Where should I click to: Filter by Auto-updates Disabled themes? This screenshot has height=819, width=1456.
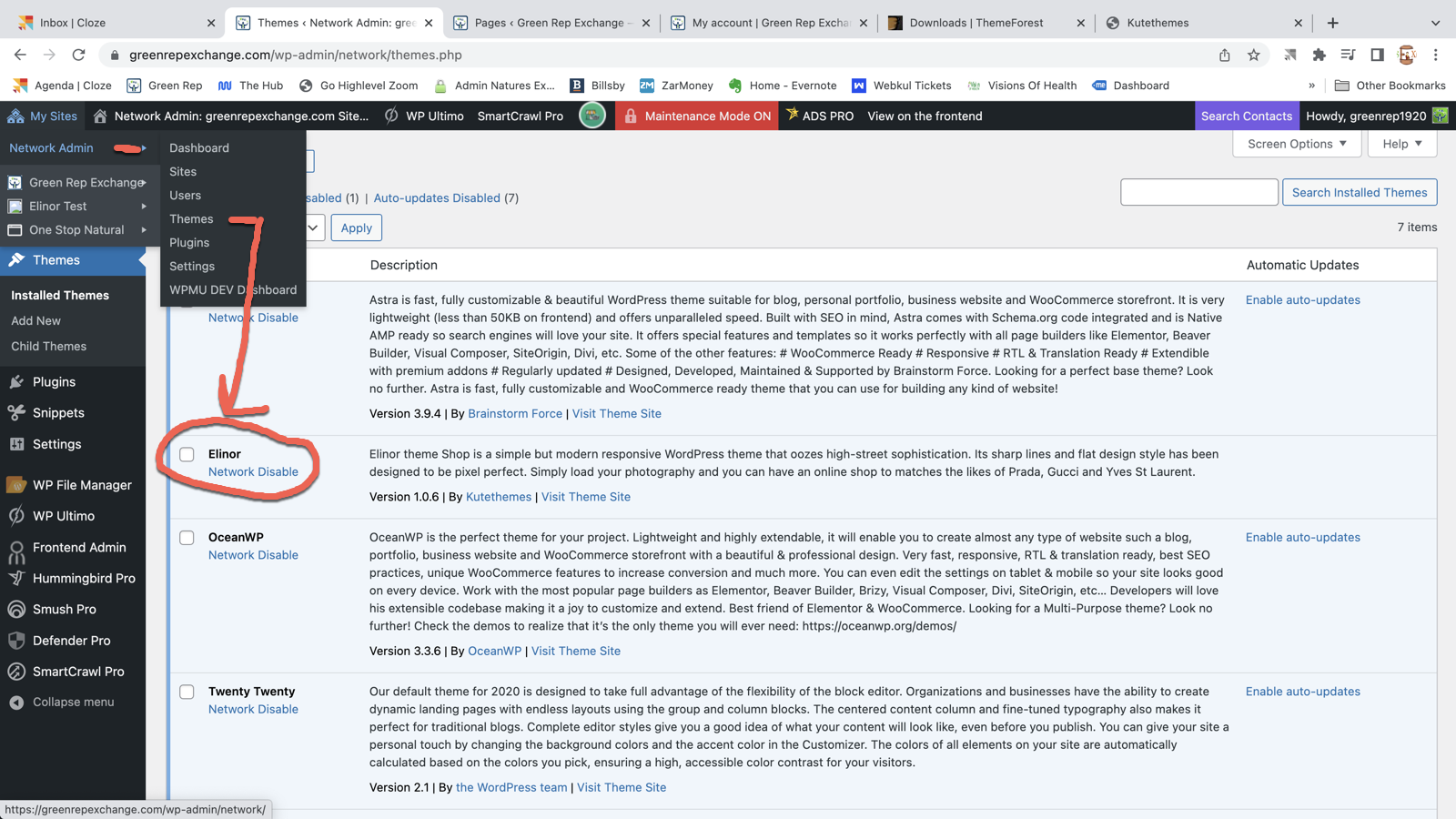pyautogui.click(x=437, y=197)
